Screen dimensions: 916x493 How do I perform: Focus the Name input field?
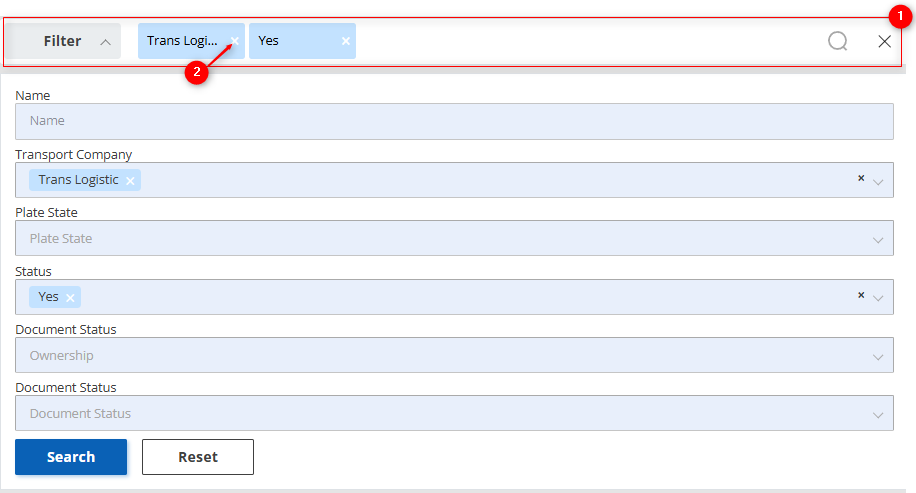(454, 121)
